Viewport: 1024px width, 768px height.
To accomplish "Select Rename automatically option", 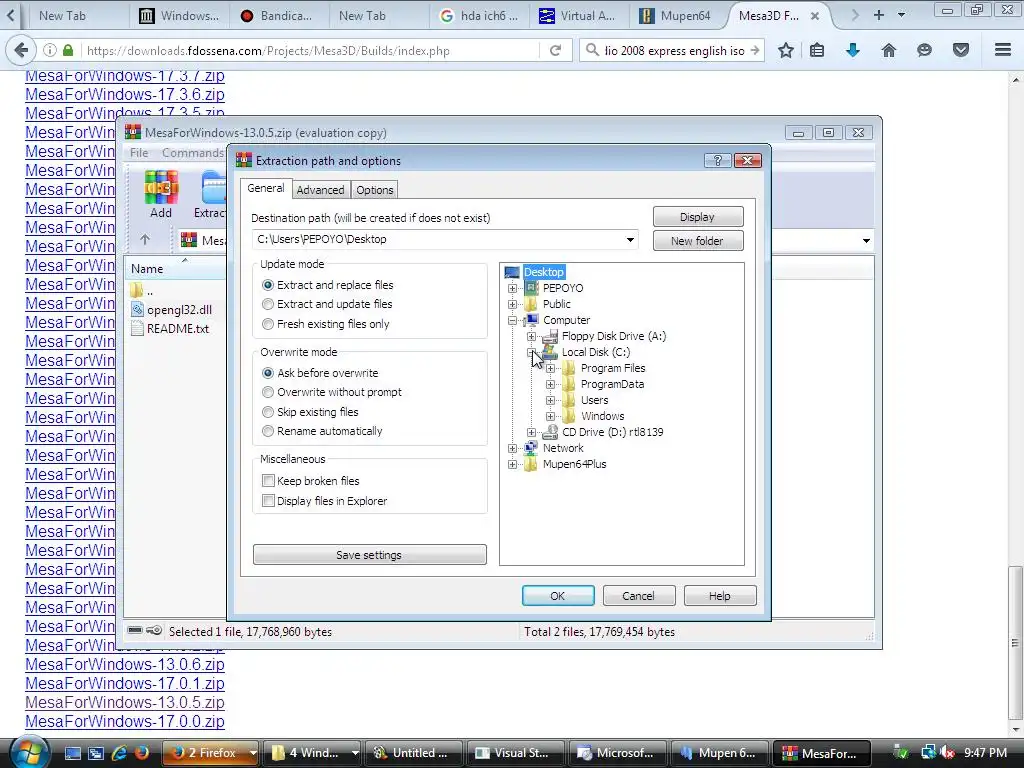I will 268,431.
